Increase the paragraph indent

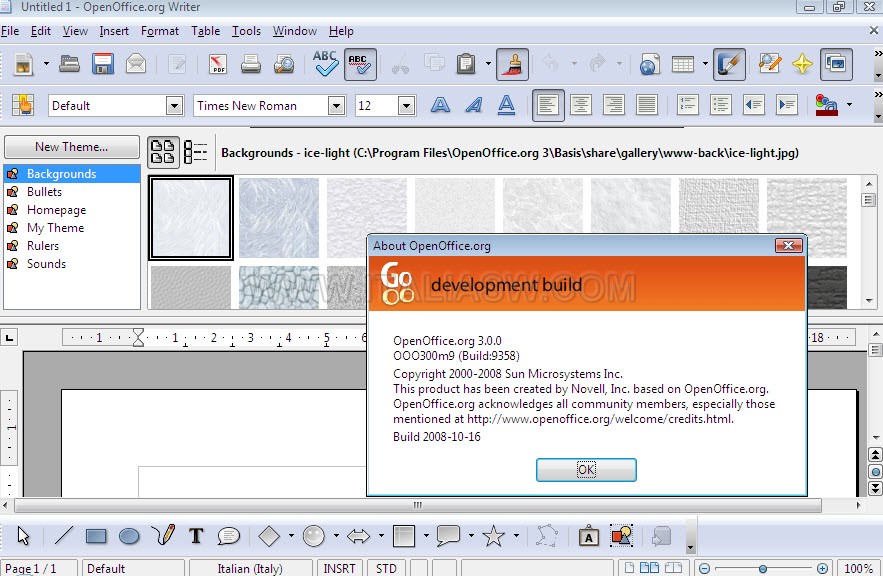point(787,105)
